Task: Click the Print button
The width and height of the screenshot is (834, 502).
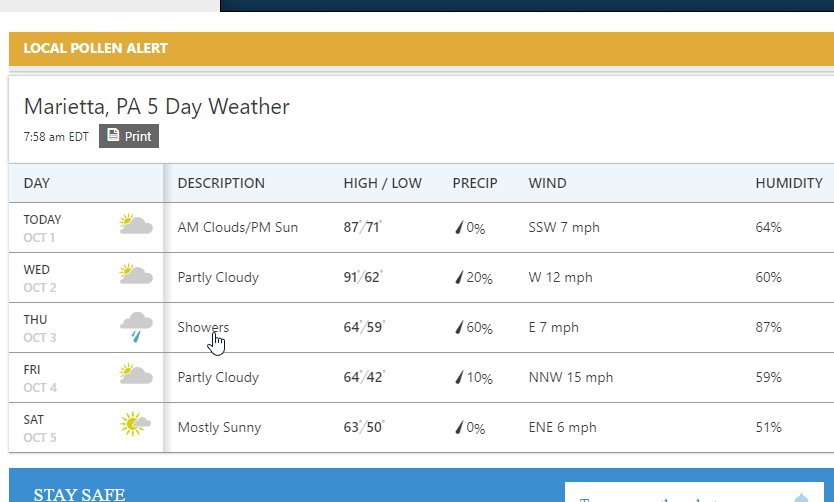Action: pos(129,136)
